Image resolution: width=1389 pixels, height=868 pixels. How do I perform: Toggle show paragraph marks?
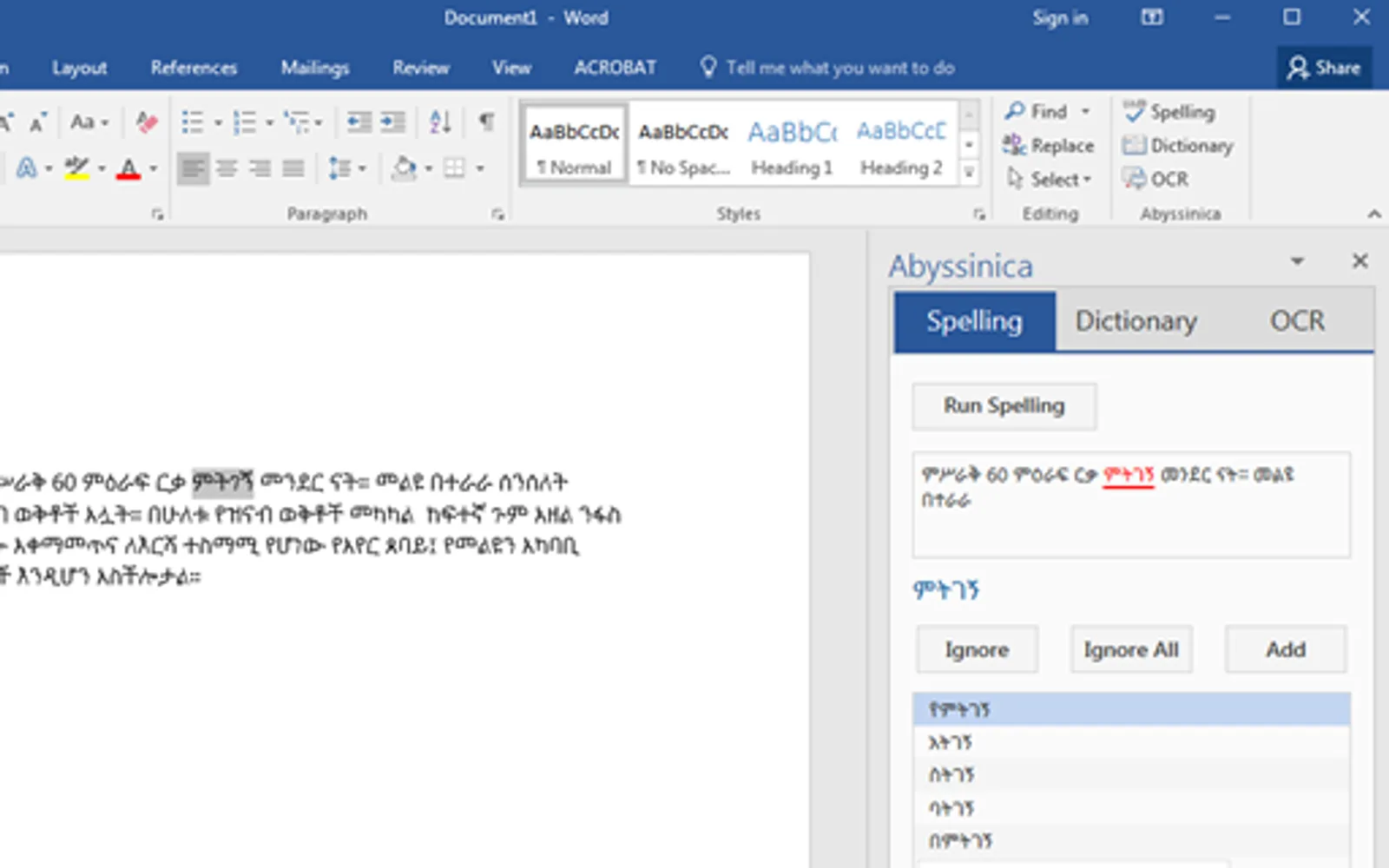486,122
